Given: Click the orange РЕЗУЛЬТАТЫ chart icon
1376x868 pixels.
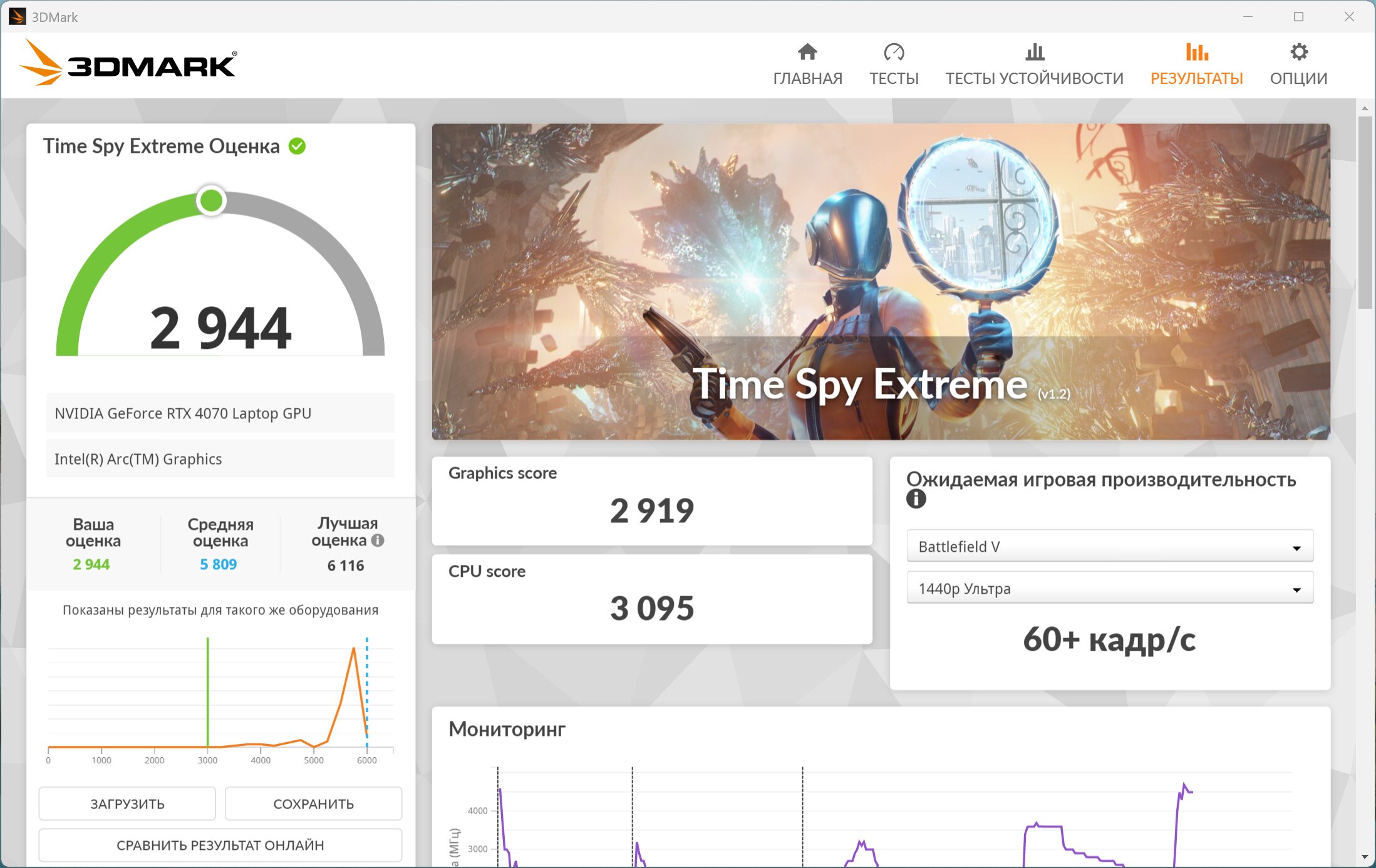Looking at the screenshot, I should point(1196,52).
